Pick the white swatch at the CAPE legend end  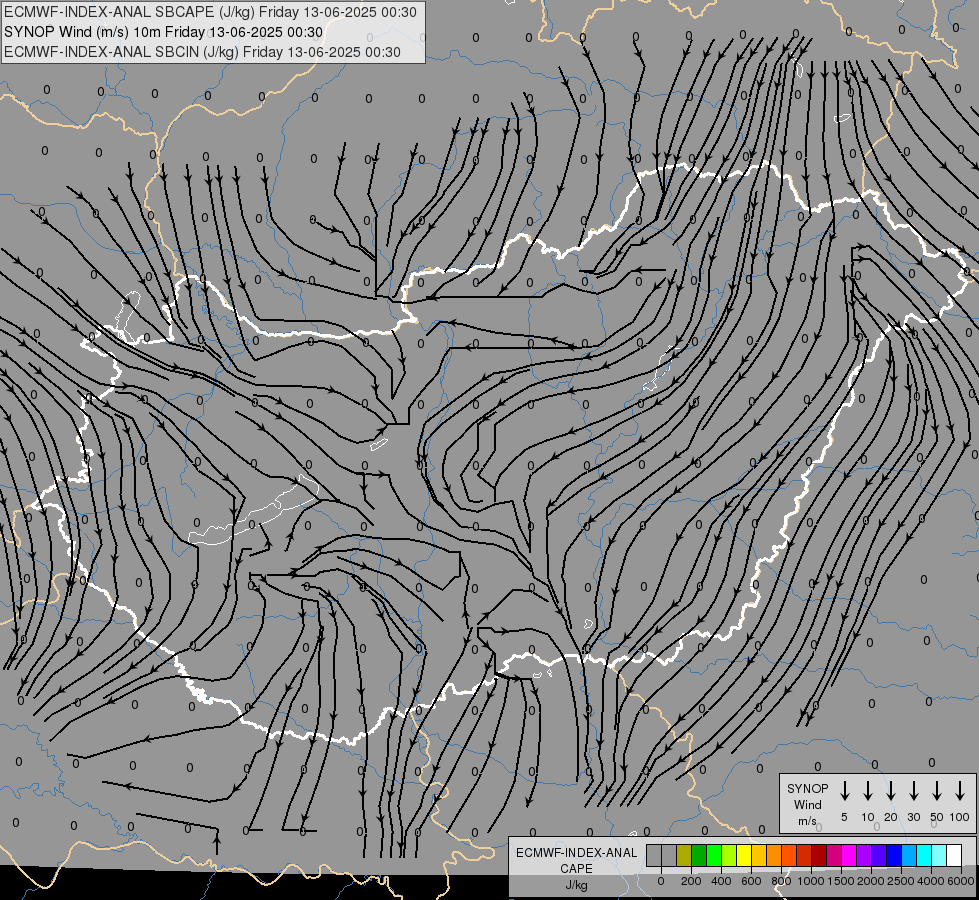click(x=955, y=855)
